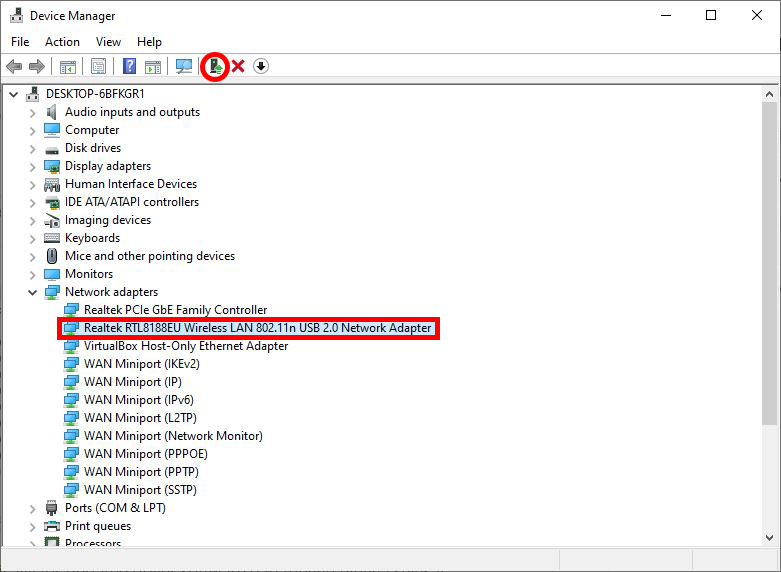The height and width of the screenshot is (572, 781).
Task: Select VirtualBox Host-Only Ethernet Adapter
Action: tap(186, 346)
